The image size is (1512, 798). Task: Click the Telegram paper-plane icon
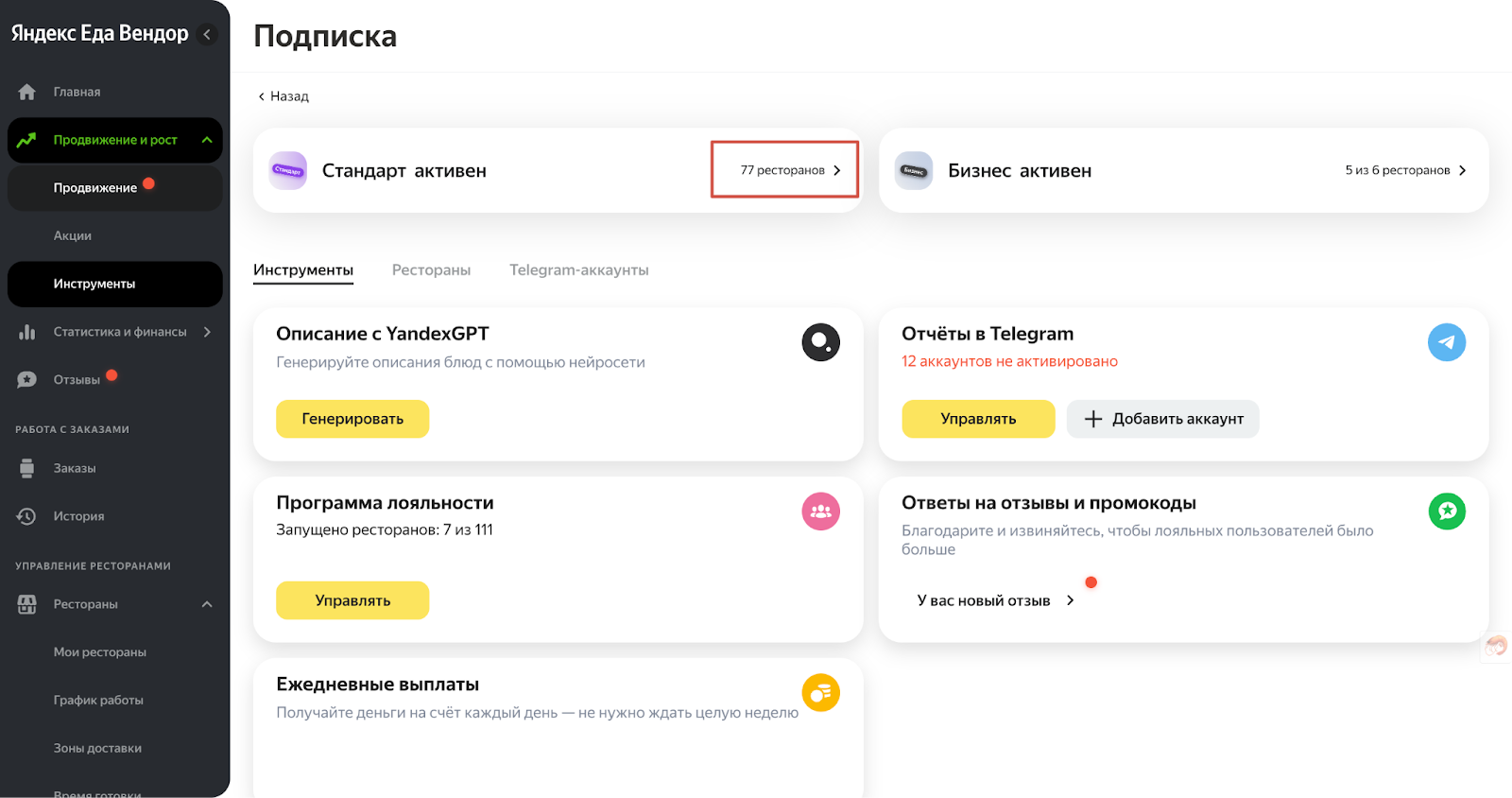(1446, 342)
